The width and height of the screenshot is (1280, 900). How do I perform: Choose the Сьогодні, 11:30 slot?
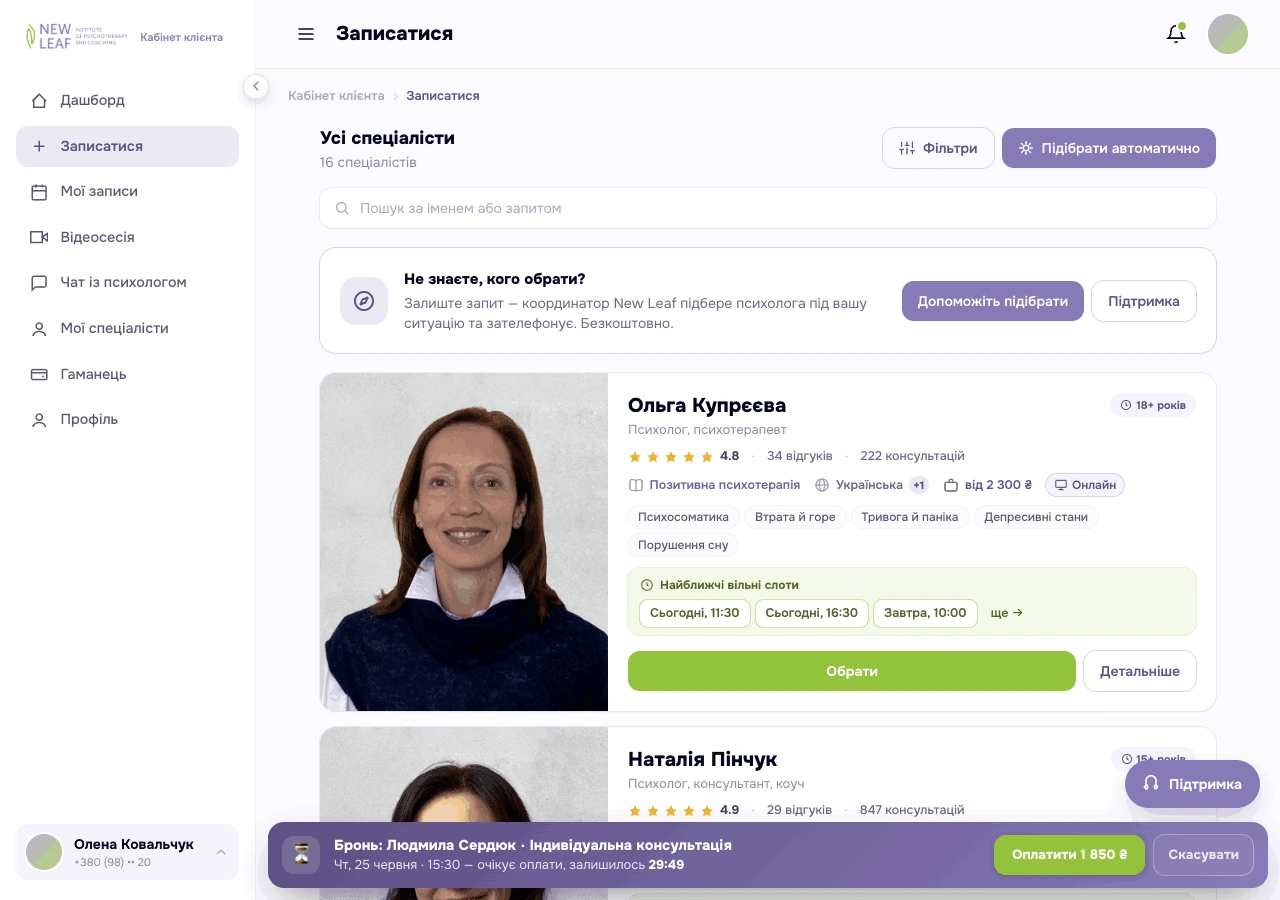(695, 613)
